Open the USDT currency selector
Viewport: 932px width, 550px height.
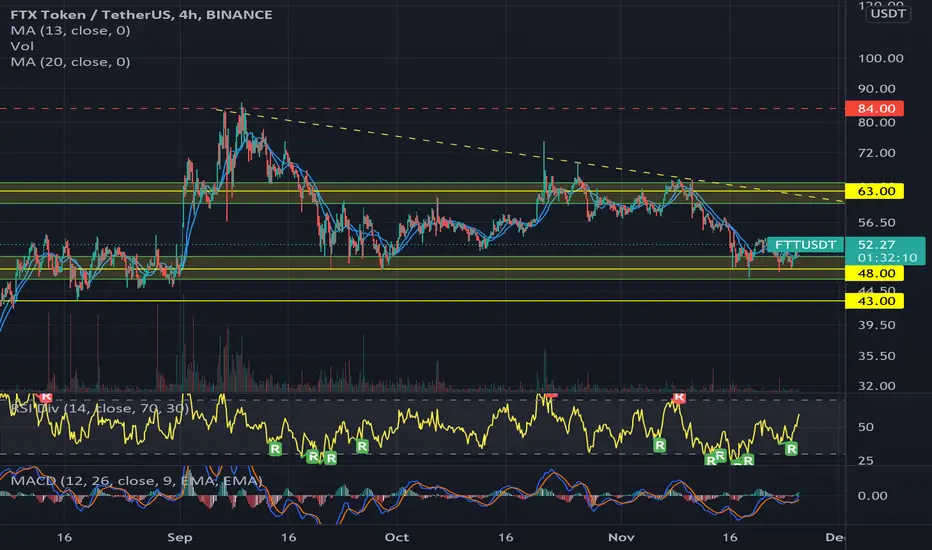888,14
